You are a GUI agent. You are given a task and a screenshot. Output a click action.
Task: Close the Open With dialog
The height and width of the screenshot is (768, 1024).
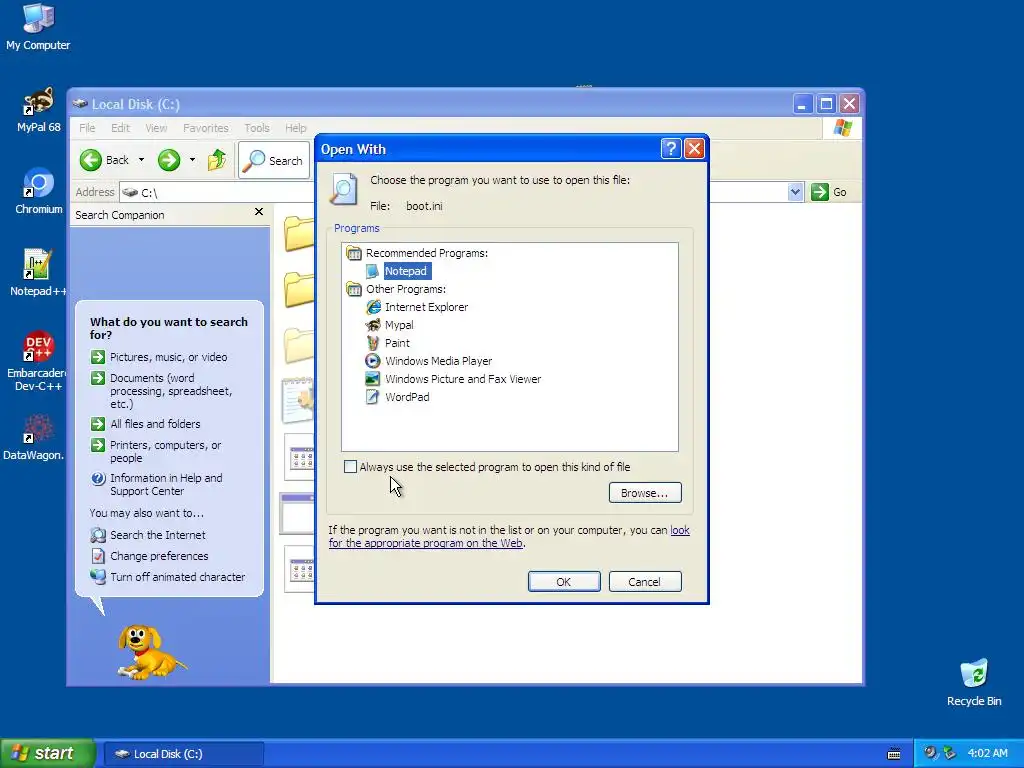click(x=694, y=149)
